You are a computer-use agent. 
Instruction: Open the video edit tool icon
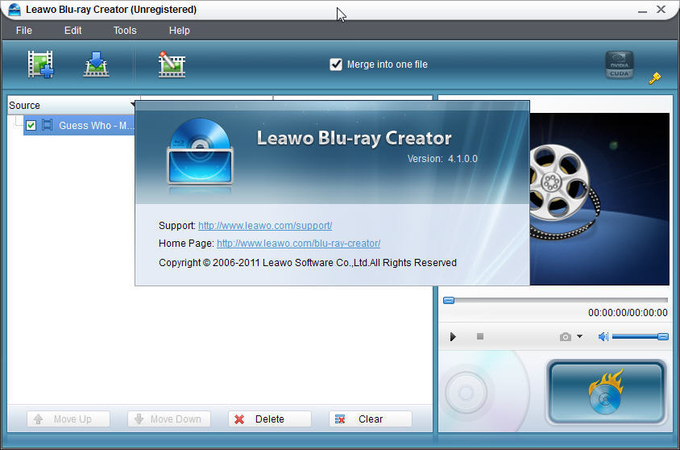coord(171,64)
